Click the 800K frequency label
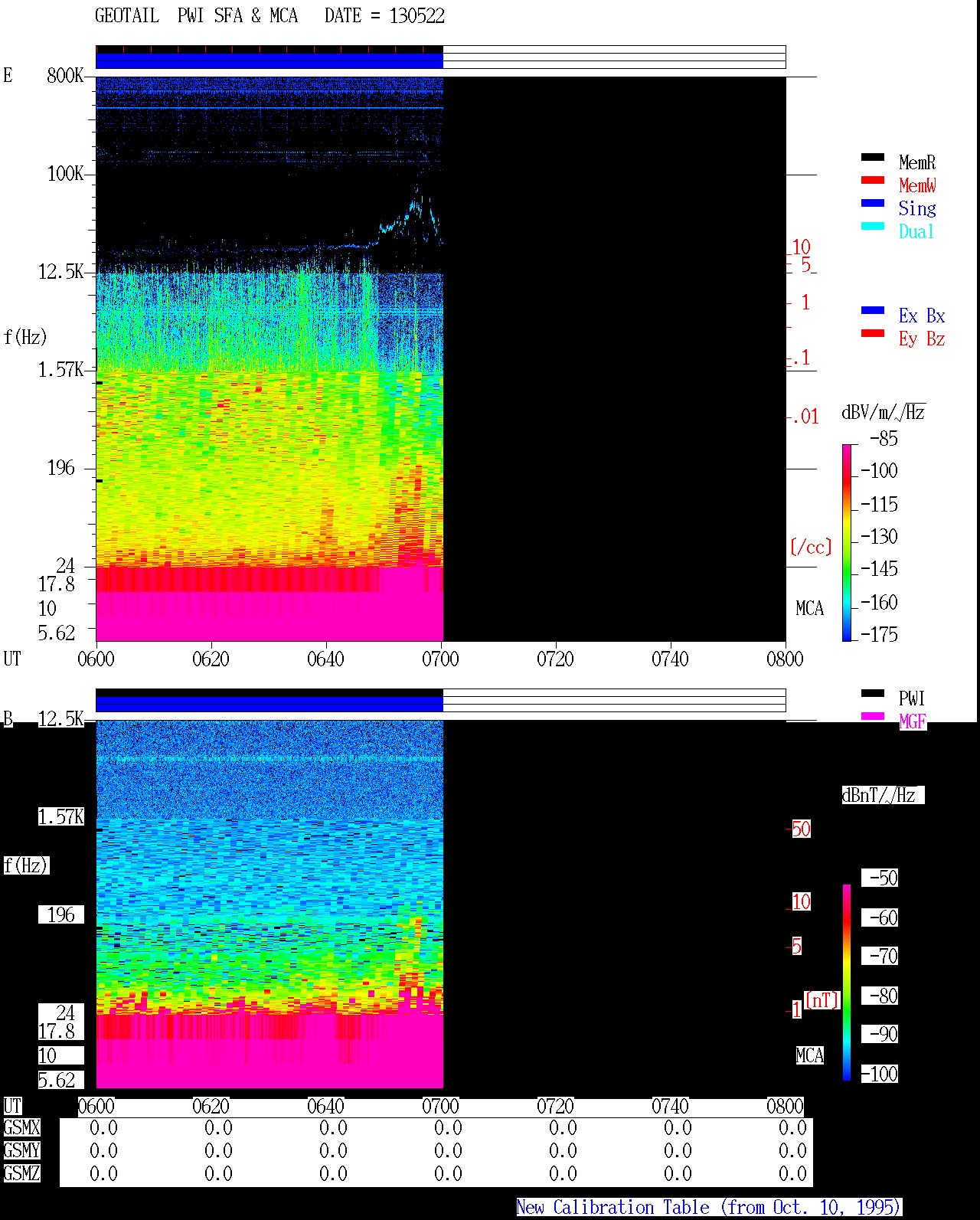 [65, 75]
